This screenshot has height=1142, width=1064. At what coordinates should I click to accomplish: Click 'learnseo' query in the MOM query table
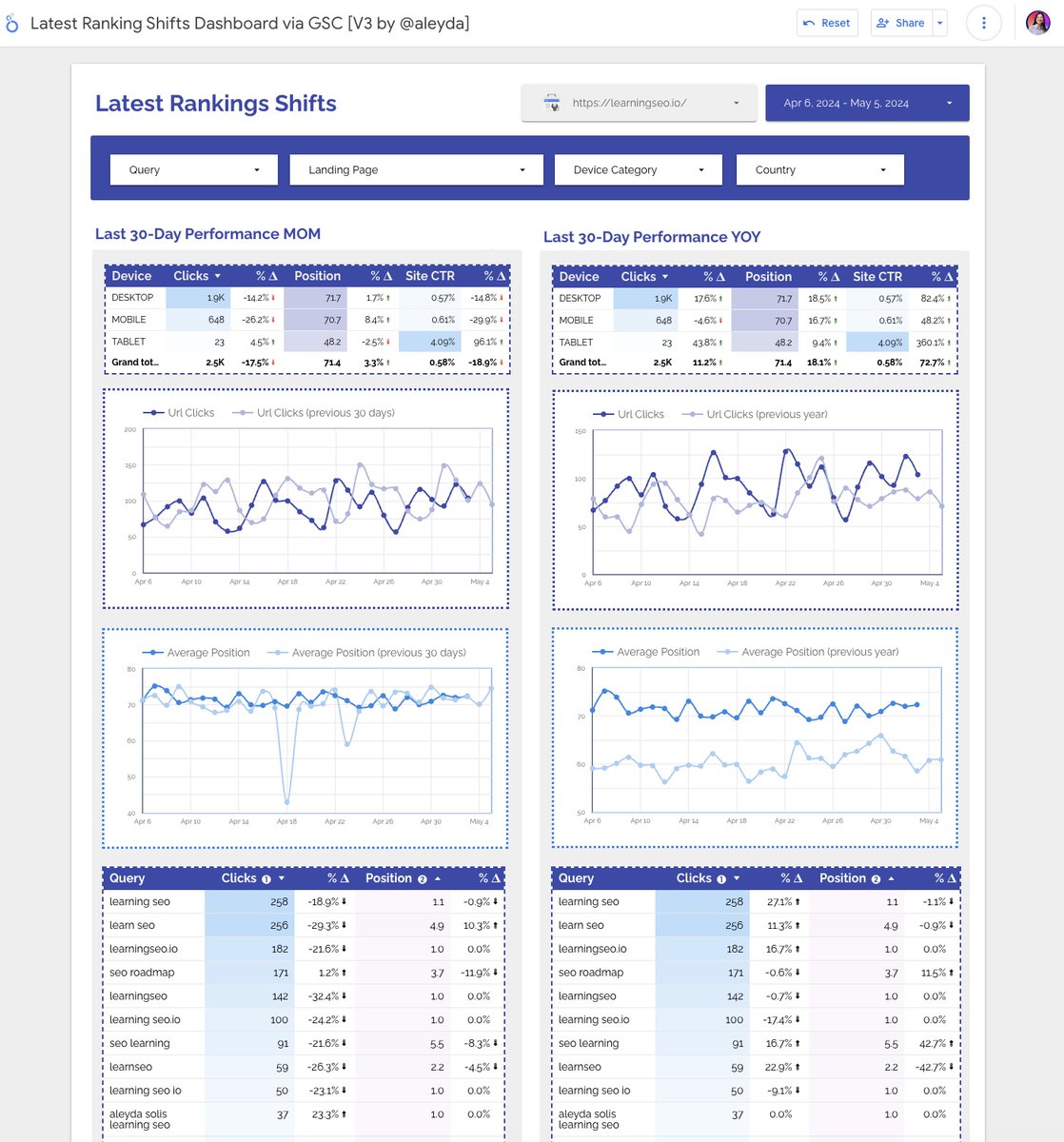pos(130,1067)
